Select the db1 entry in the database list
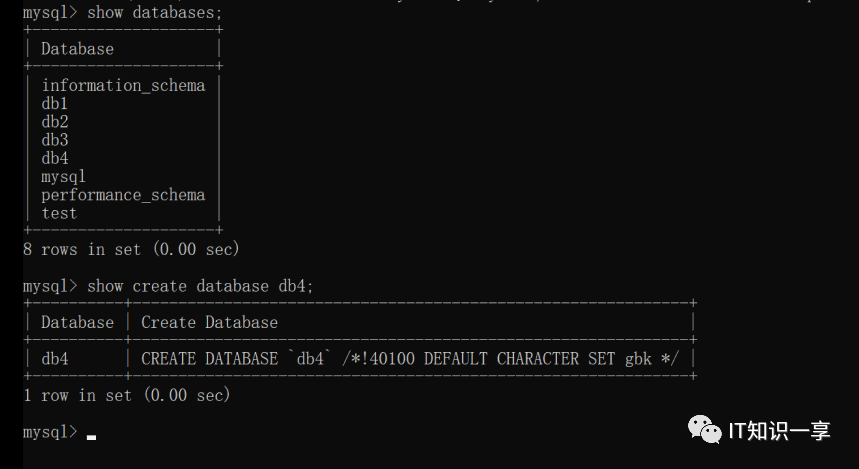The height and width of the screenshot is (469, 859). (55, 104)
